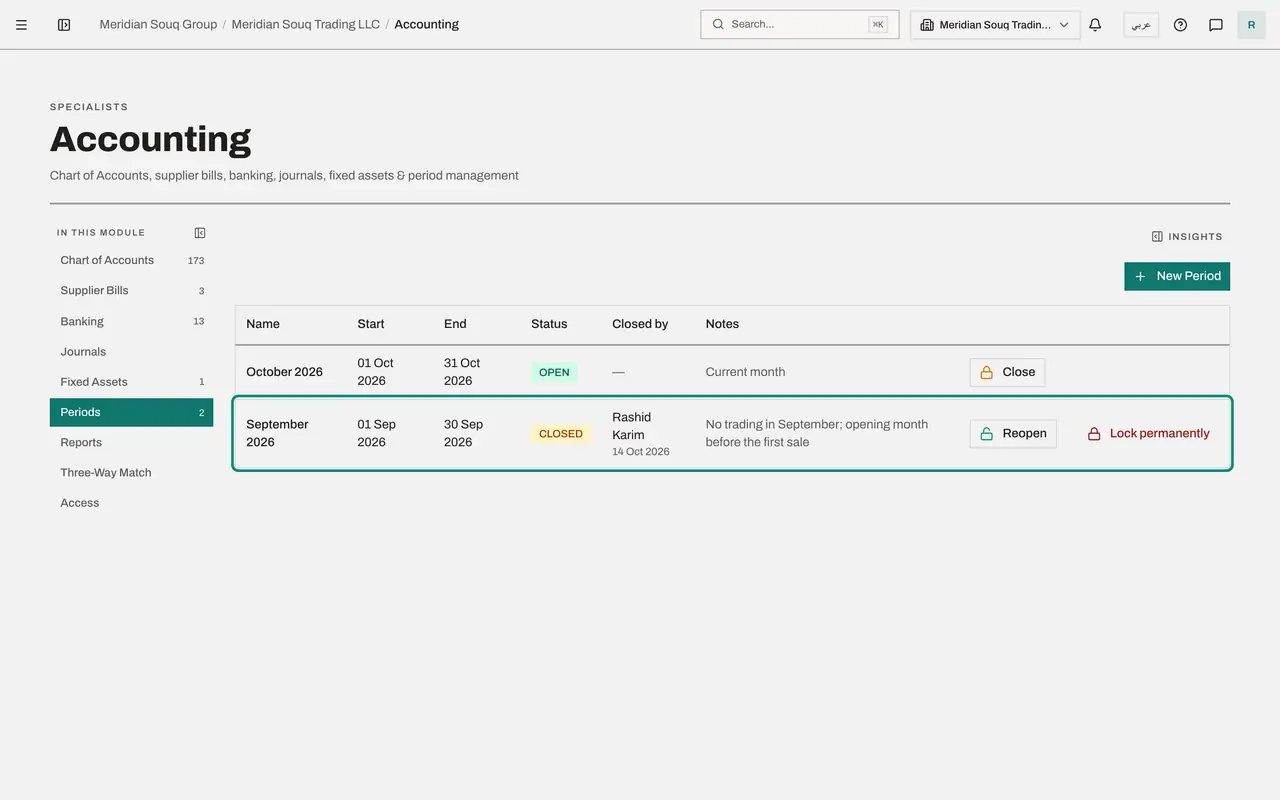Click the No trading in September note

click(x=817, y=433)
